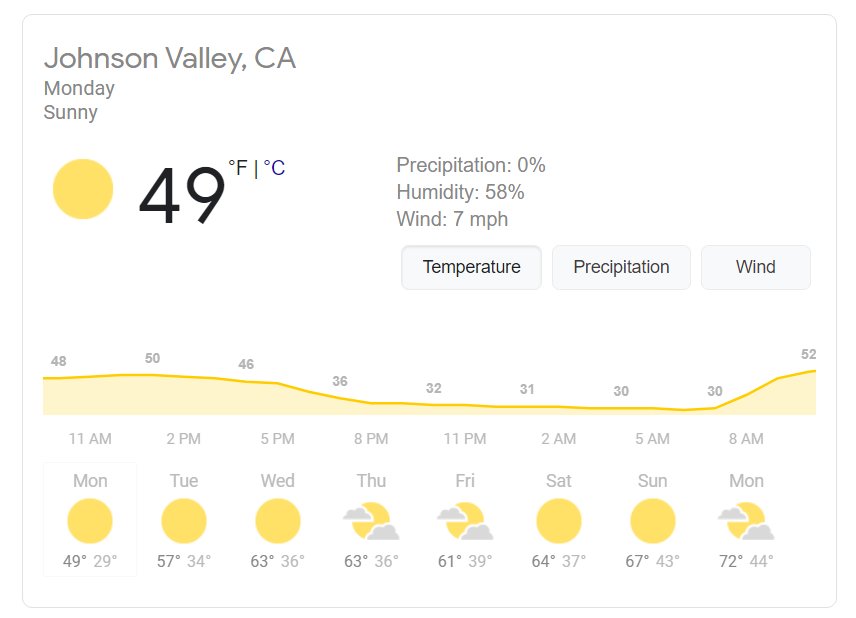Click Sunday's 67° 43° temperatures
This screenshot has height=618, width=856.
[x=653, y=561]
